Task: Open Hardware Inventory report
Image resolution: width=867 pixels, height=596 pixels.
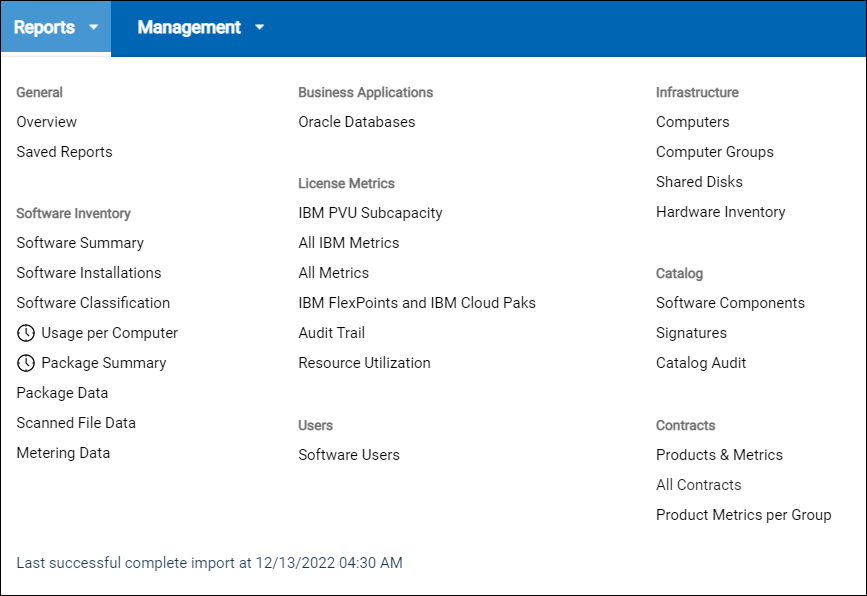Action: click(720, 212)
